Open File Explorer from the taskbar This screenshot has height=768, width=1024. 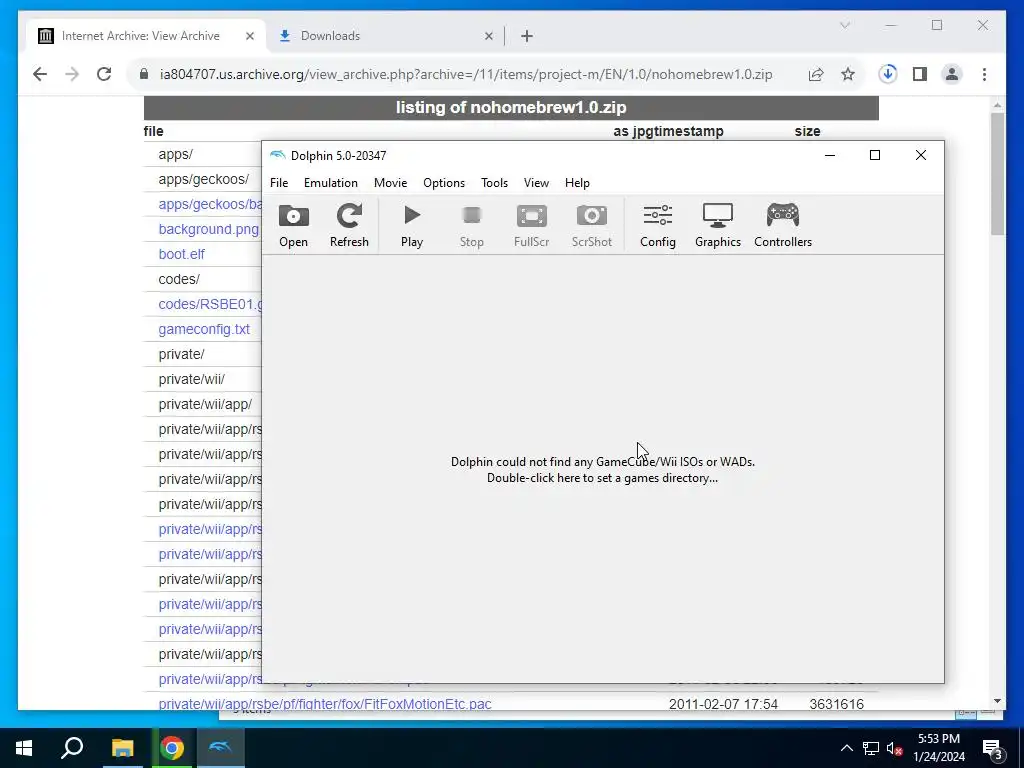[x=122, y=748]
